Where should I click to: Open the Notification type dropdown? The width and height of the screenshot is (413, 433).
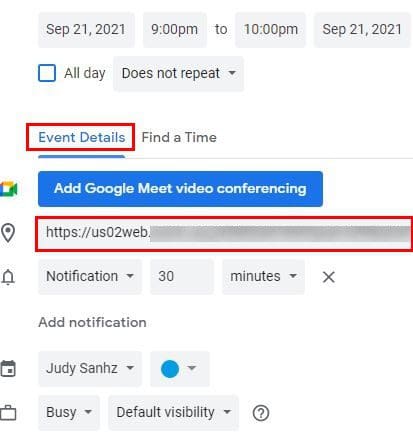coord(90,277)
